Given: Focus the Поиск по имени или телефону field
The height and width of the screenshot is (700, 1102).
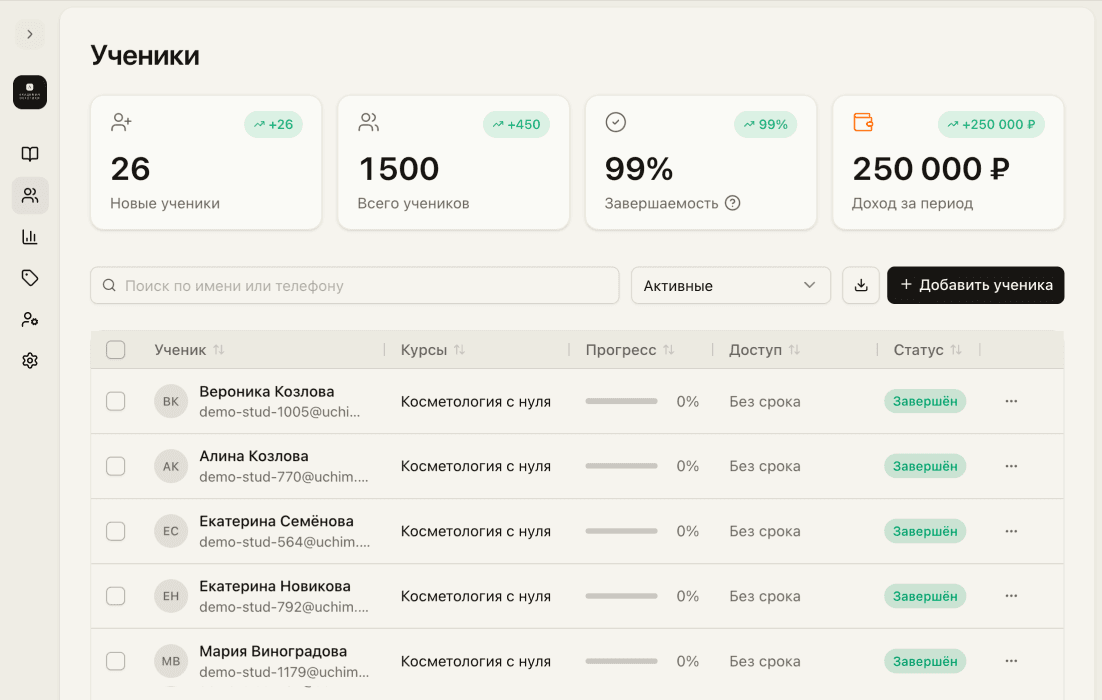Looking at the screenshot, I should coord(354,285).
